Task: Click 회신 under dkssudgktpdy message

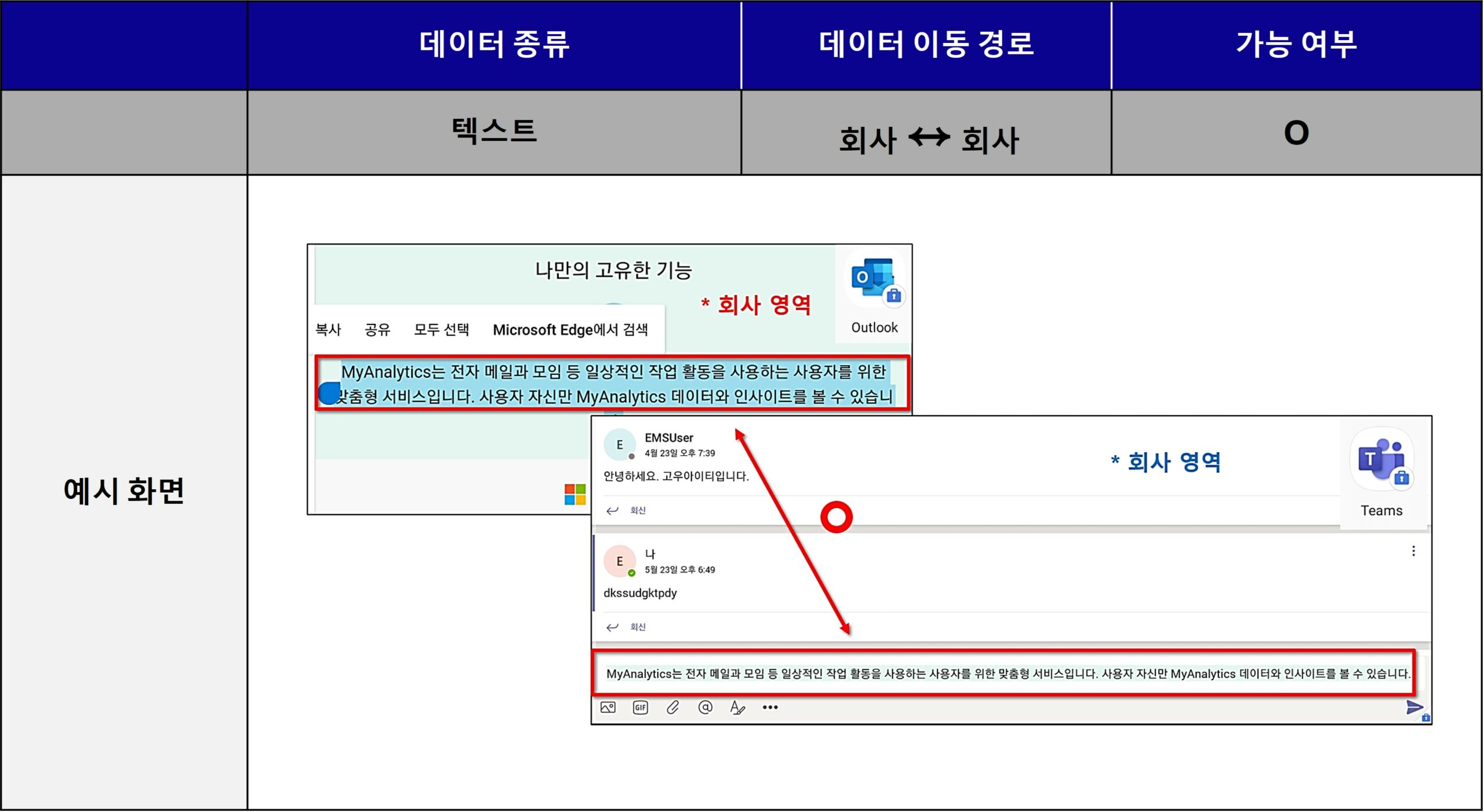Action: (637, 627)
